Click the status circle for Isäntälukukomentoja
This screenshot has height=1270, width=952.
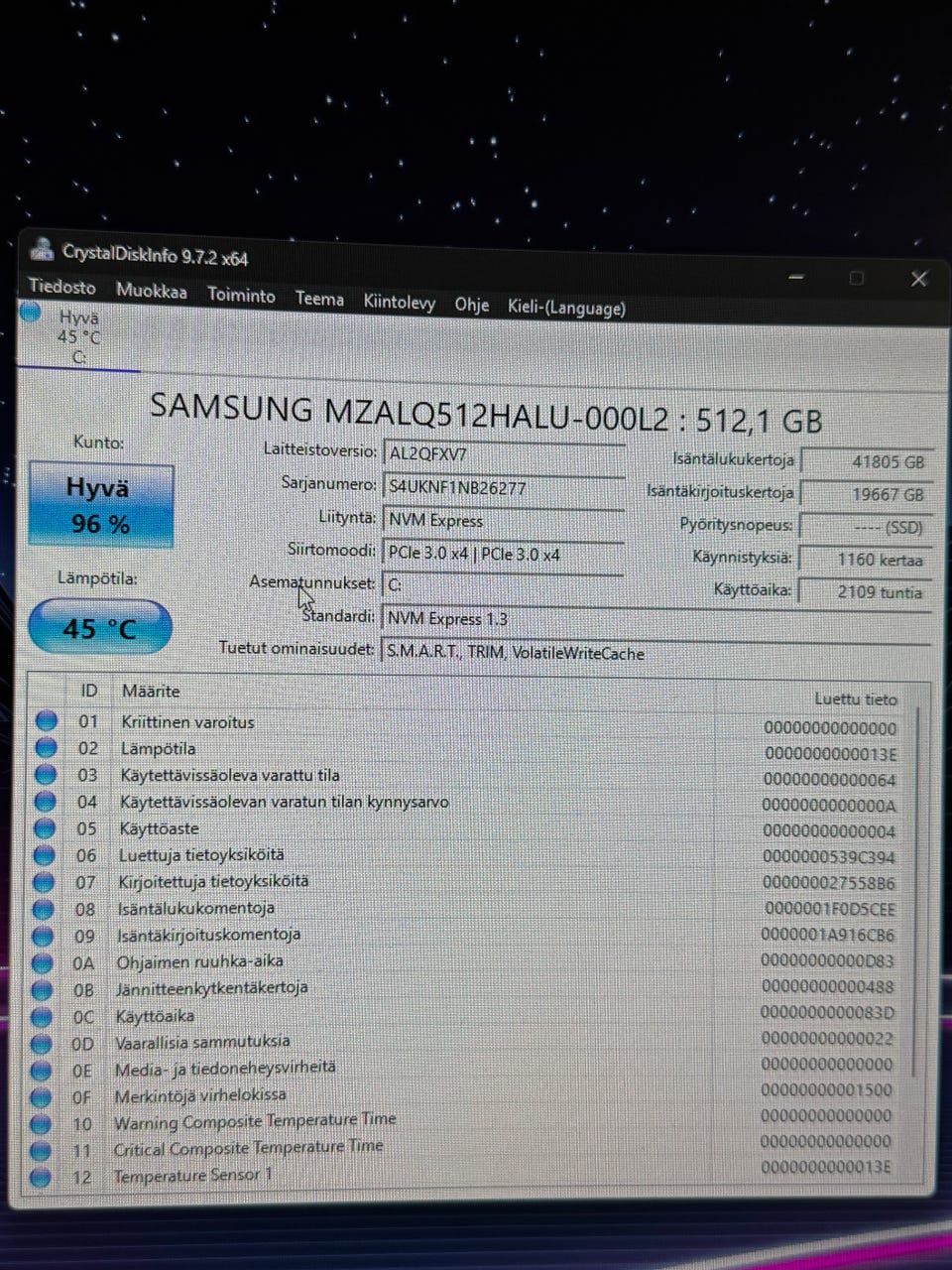pos(43,909)
